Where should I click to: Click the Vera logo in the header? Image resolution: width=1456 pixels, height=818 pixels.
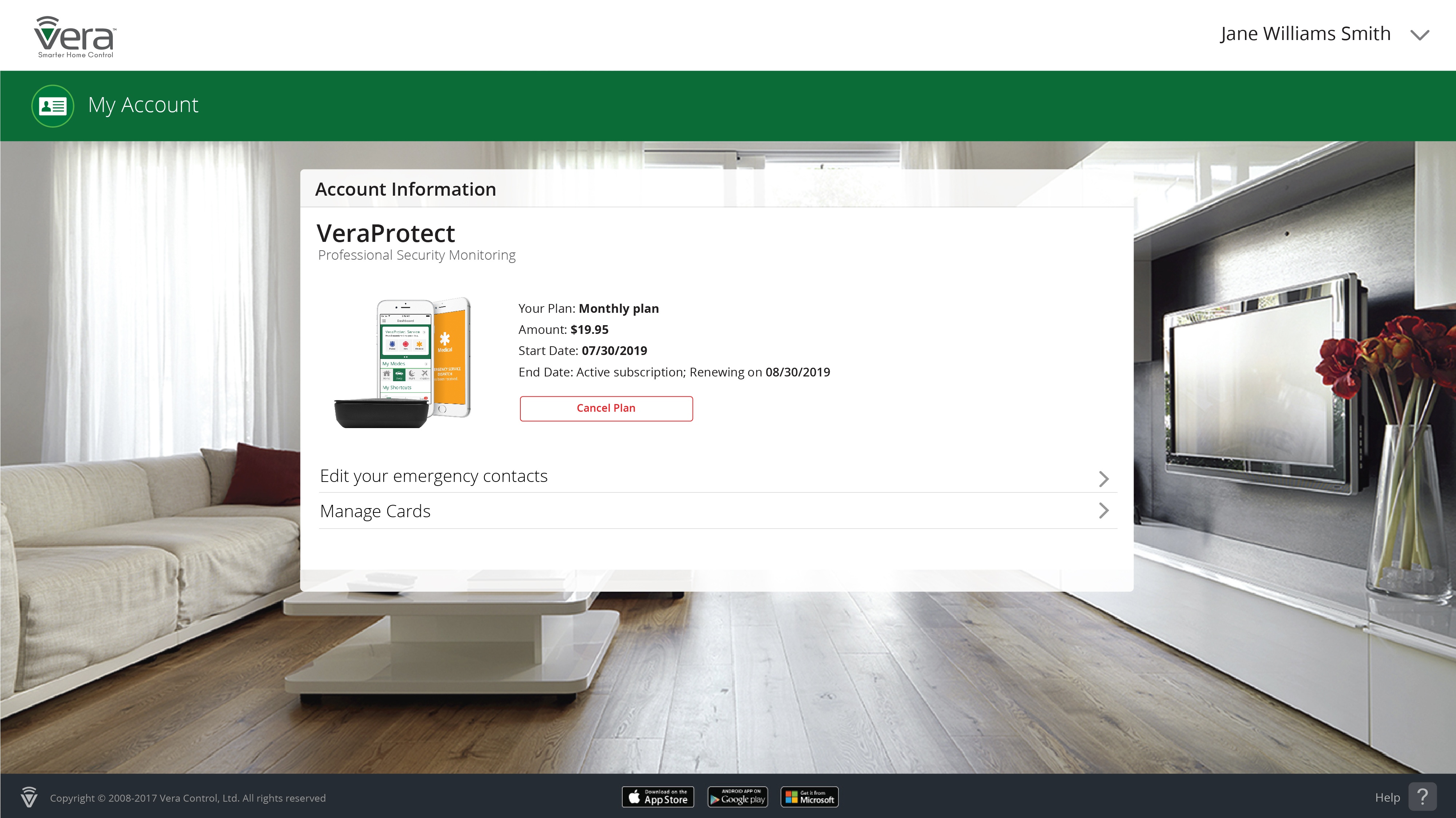[75, 37]
